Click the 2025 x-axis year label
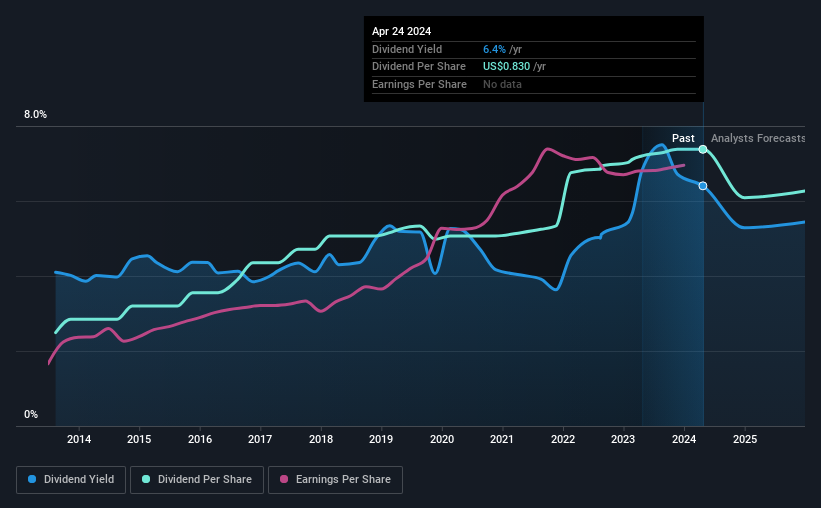Screen dimensions: 821x508 tap(745, 439)
